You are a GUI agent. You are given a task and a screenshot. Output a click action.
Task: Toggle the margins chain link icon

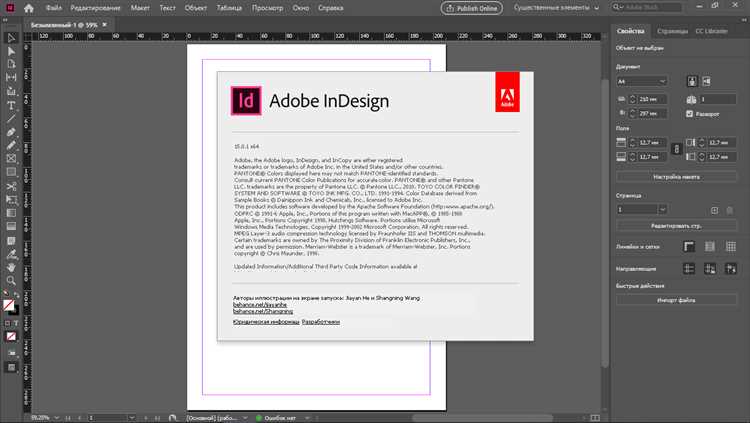point(675,149)
